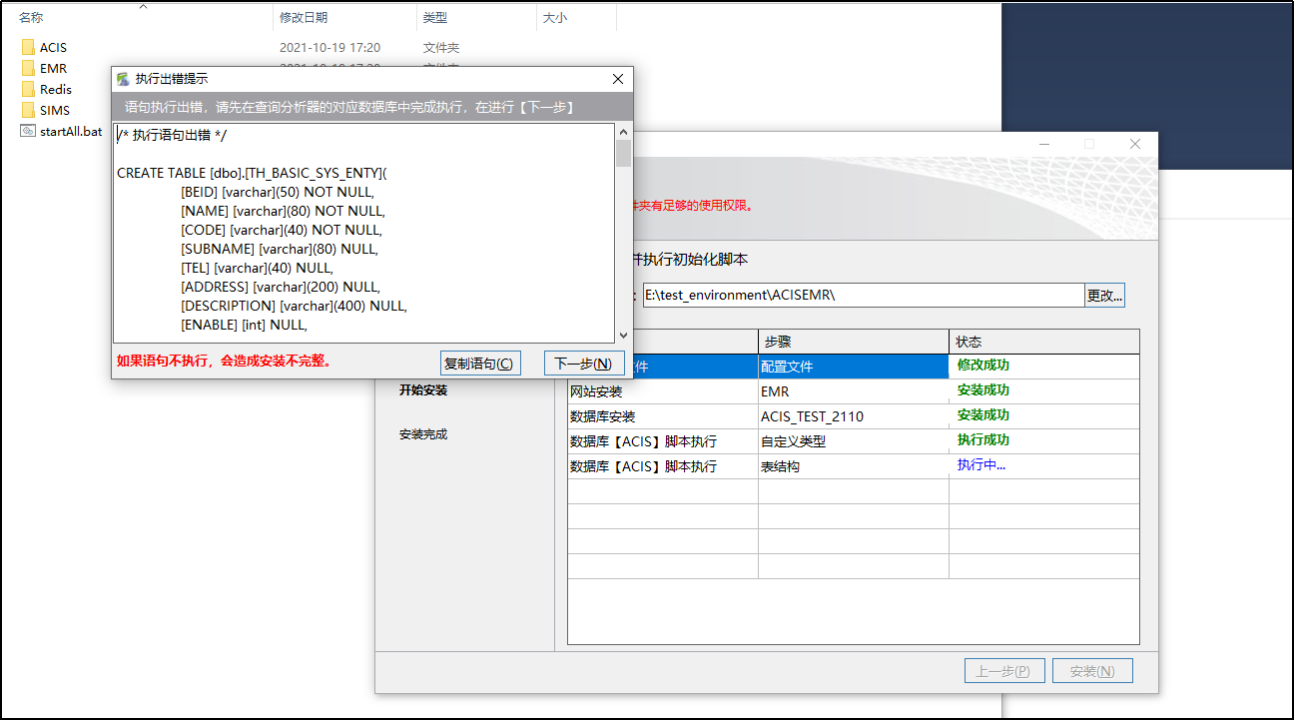The height and width of the screenshot is (721, 1296).
Task: Click the [ENABLE] [int] NULL line
Action: pos(244,325)
